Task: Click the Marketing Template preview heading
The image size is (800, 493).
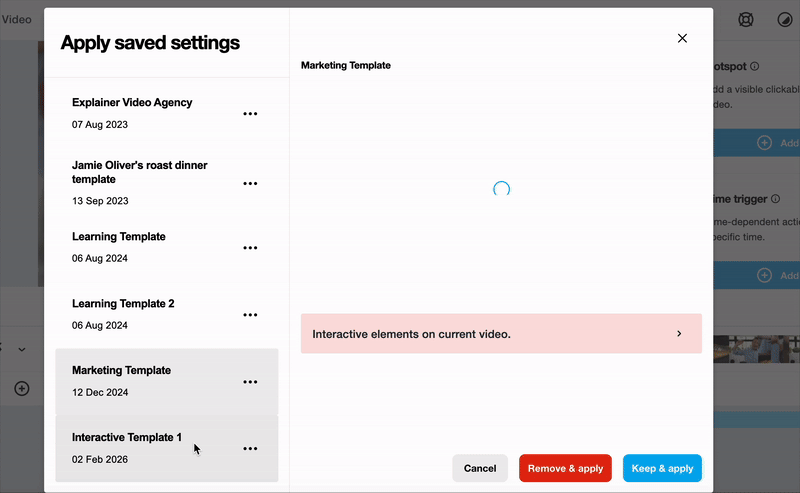Action: click(346, 65)
